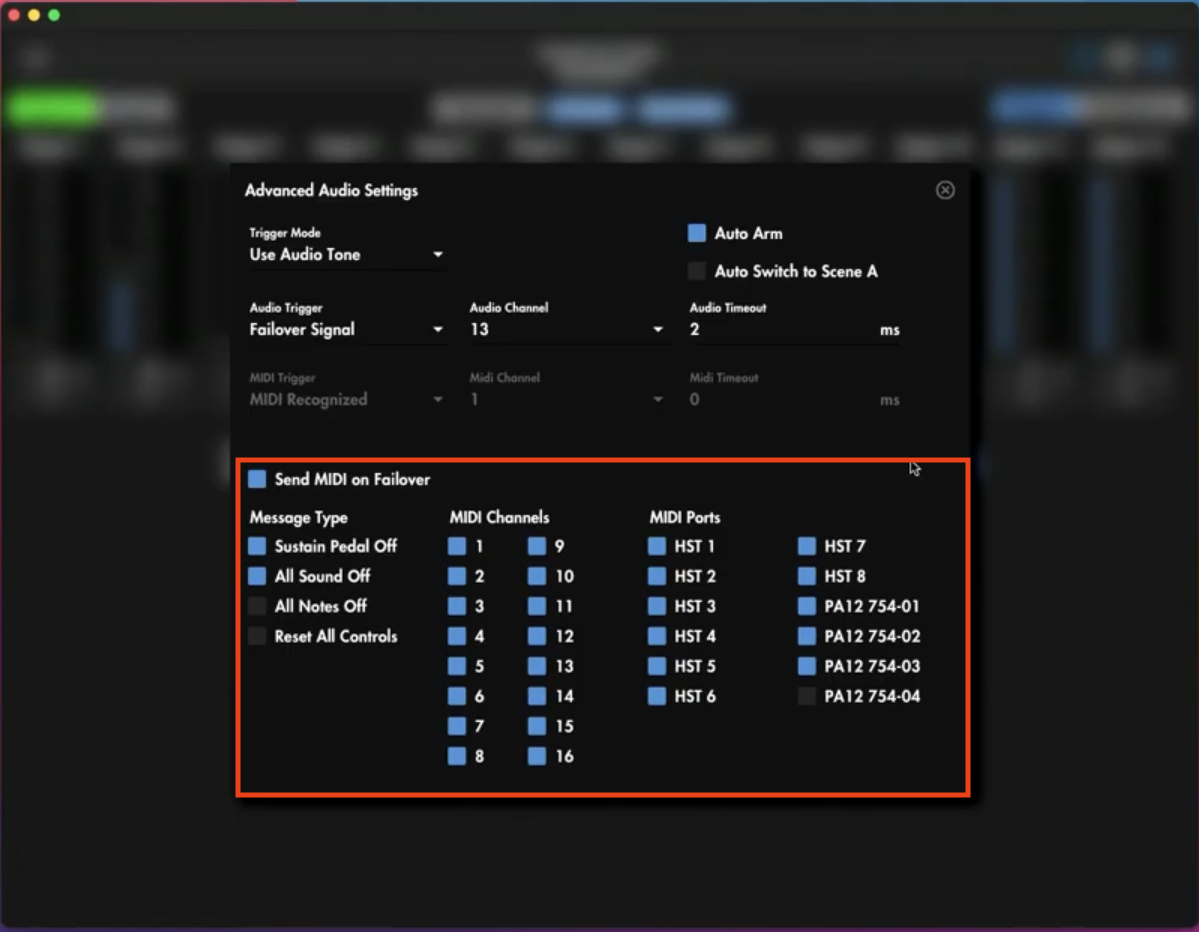Disable the Auto Arm checkbox
Image resolution: width=1199 pixels, height=932 pixels.
(x=697, y=232)
